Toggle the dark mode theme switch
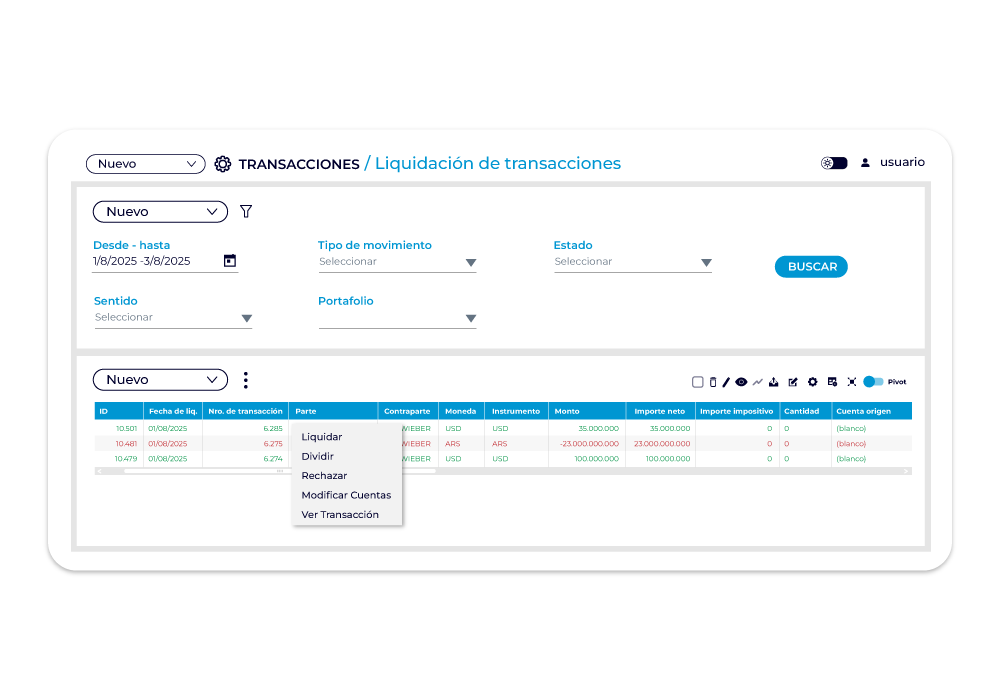The height and width of the screenshot is (700, 1000). point(834,163)
